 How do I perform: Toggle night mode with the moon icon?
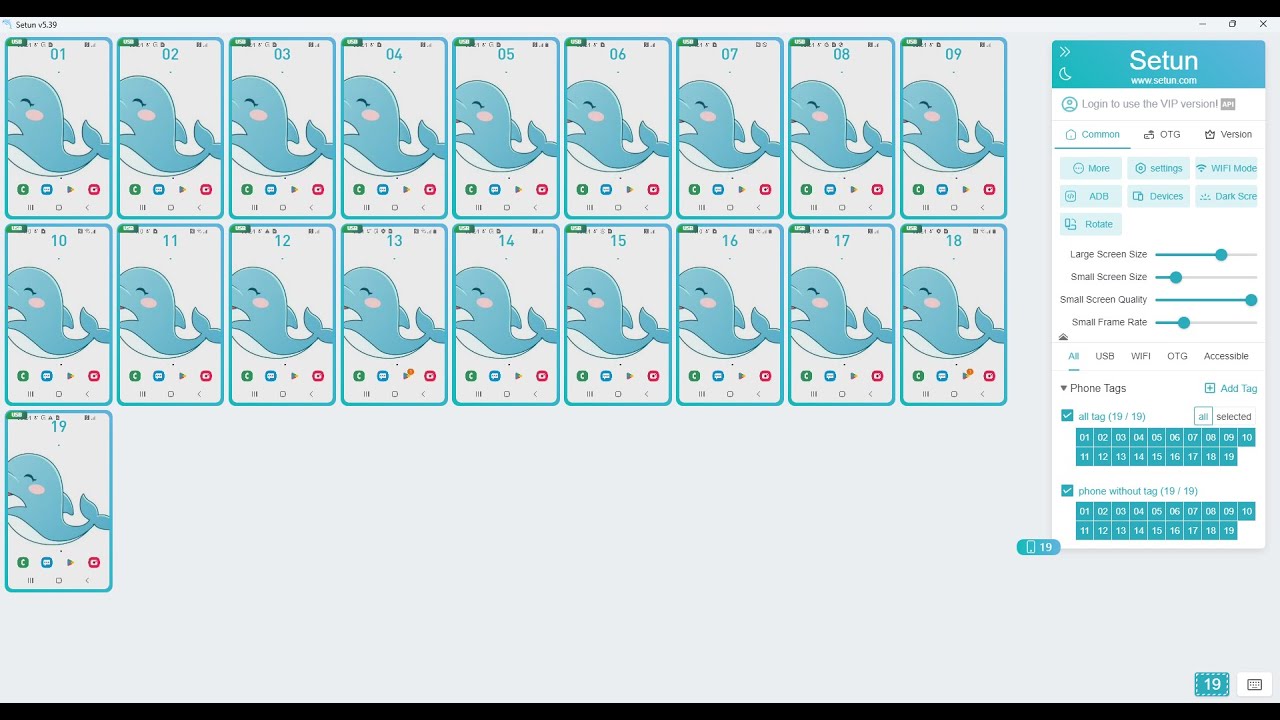tap(1065, 74)
